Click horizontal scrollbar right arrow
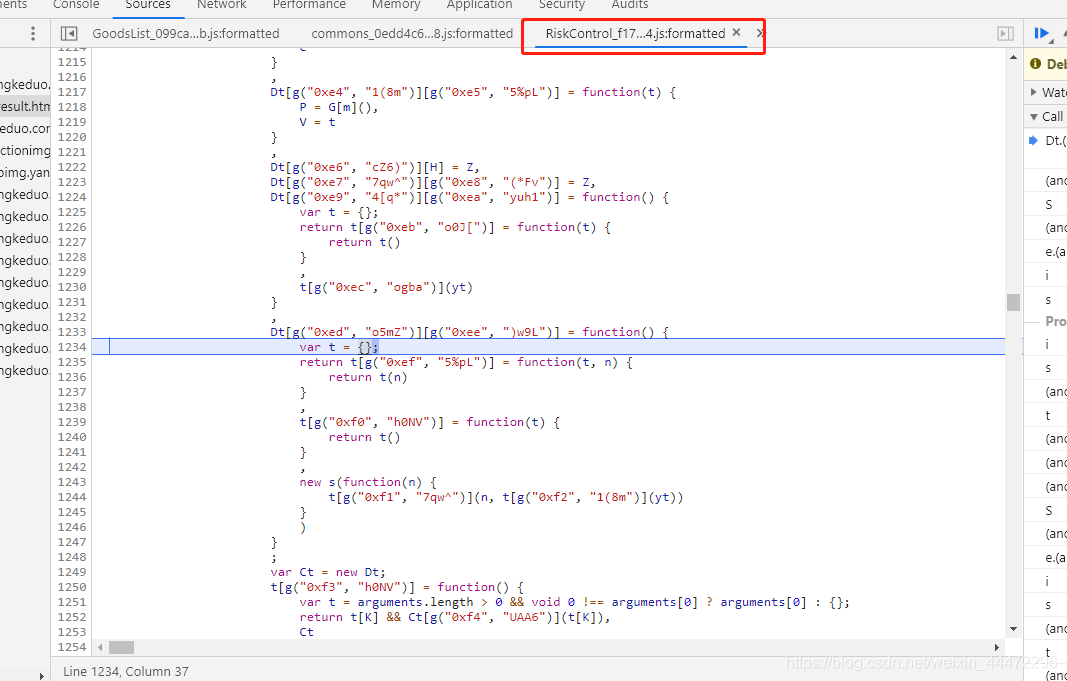The width and height of the screenshot is (1067, 681). click(x=998, y=647)
